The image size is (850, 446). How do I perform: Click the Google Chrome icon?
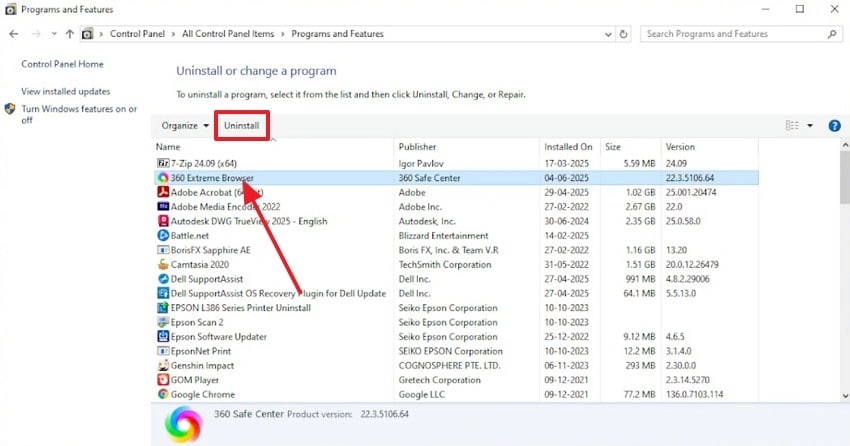point(163,395)
